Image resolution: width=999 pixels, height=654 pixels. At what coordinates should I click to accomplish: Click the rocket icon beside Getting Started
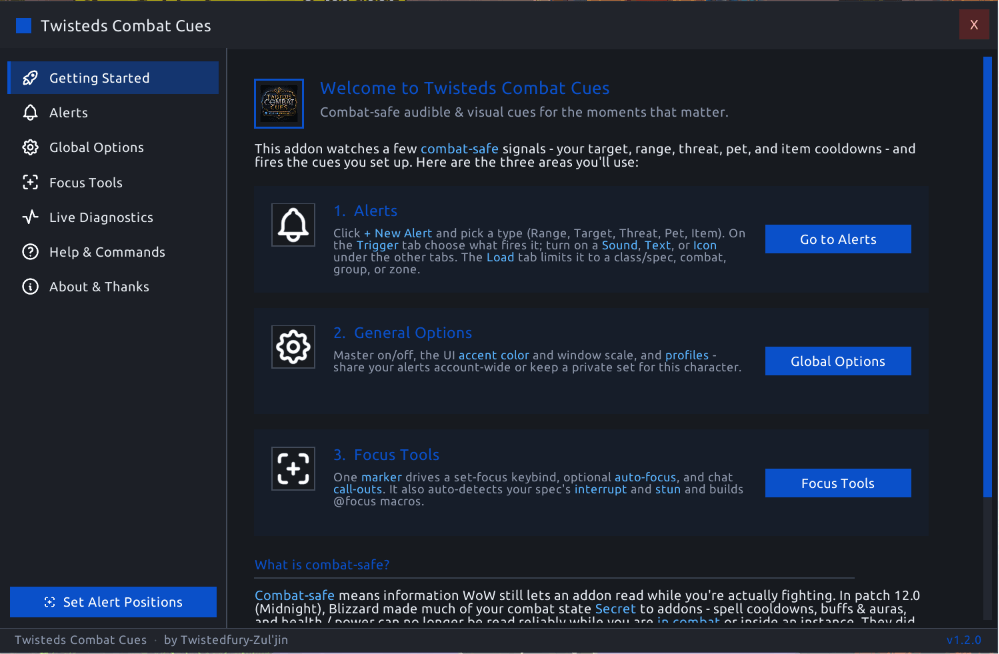click(x=30, y=78)
